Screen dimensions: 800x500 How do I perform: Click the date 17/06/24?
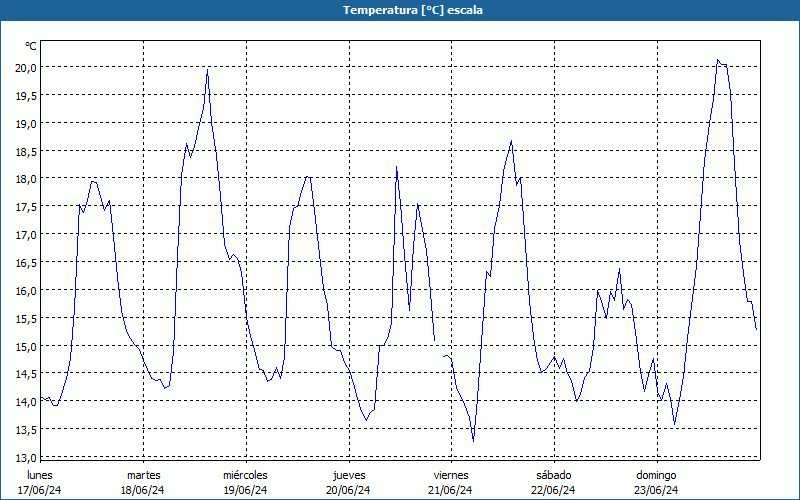pos(40,490)
